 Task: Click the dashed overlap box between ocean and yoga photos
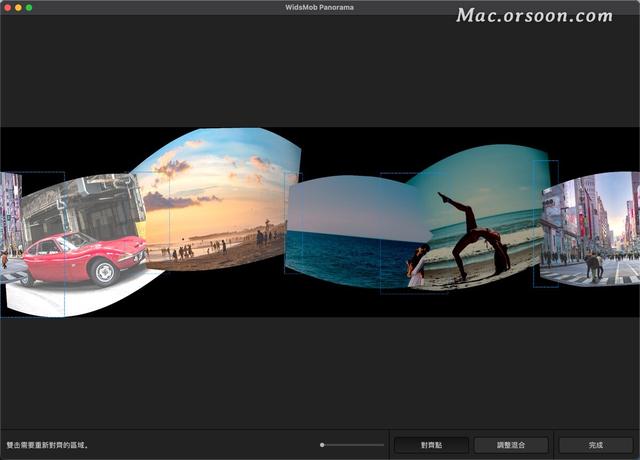(396, 235)
